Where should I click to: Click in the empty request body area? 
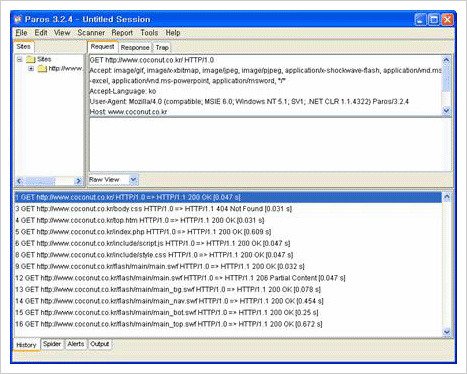pos(270,144)
